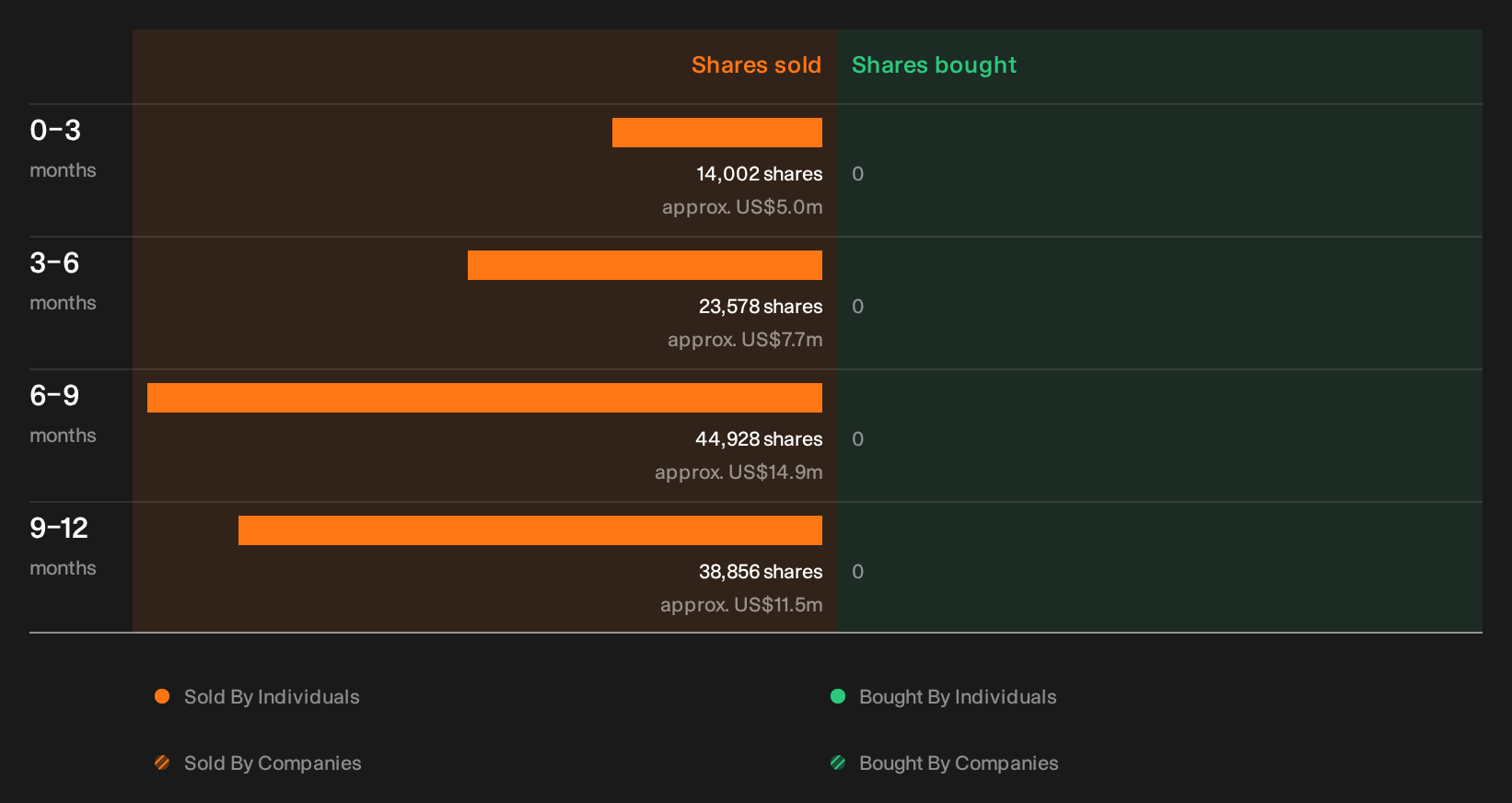Click the approx. US$11.5m amount
The width and height of the screenshot is (1512, 803).
[741, 605]
